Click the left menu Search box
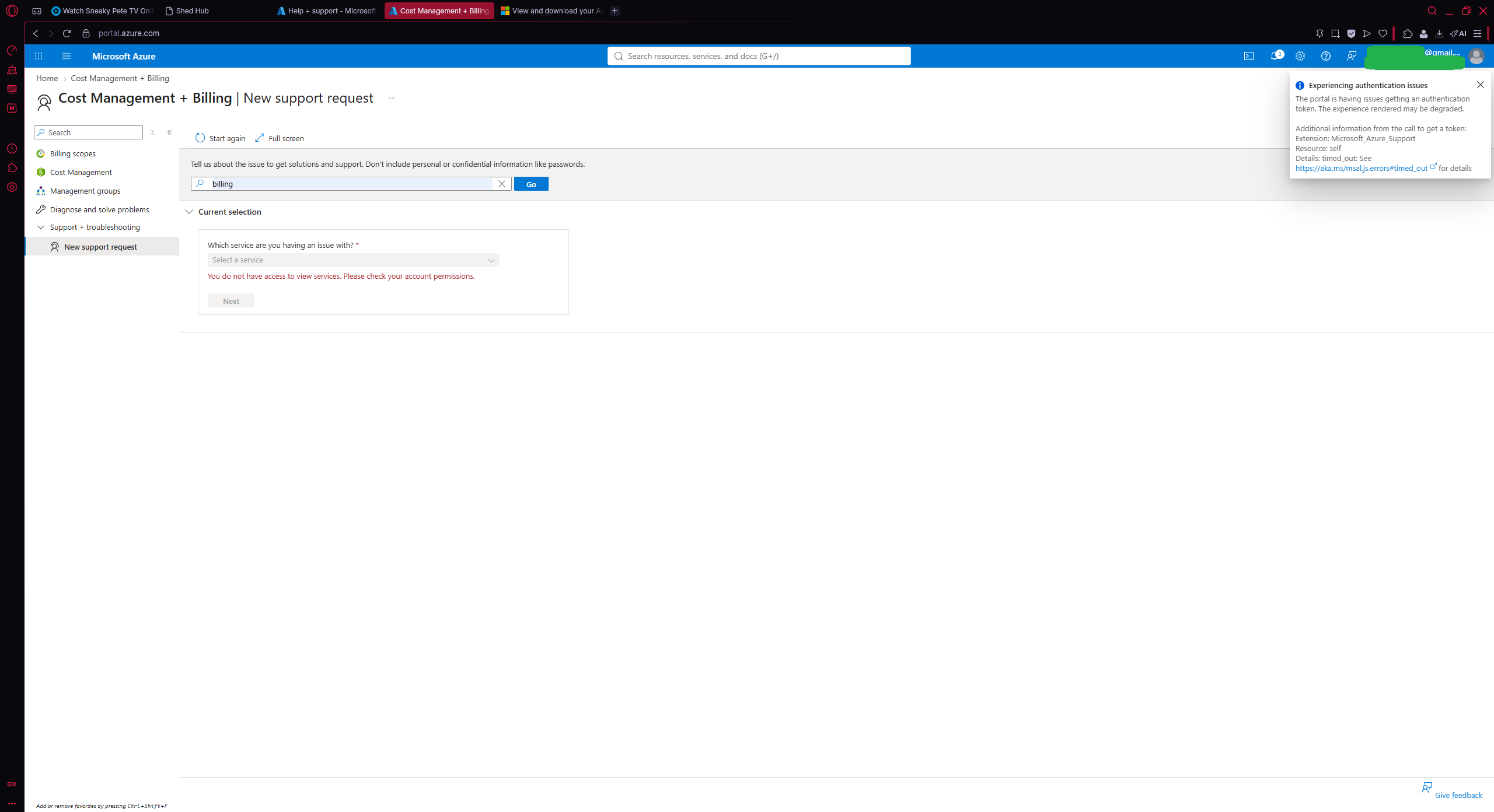The height and width of the screenshot is (812, 1494). pyautogui.click(x=88, y=132)
